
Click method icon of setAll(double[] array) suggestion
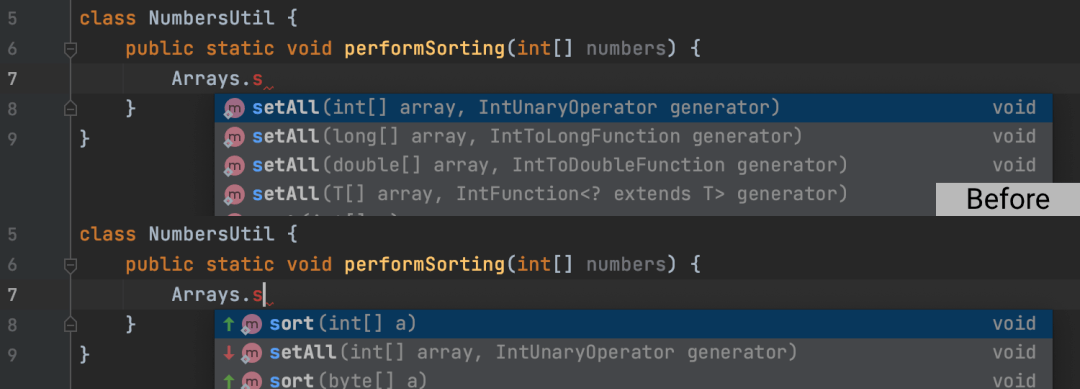coord(235,166)
